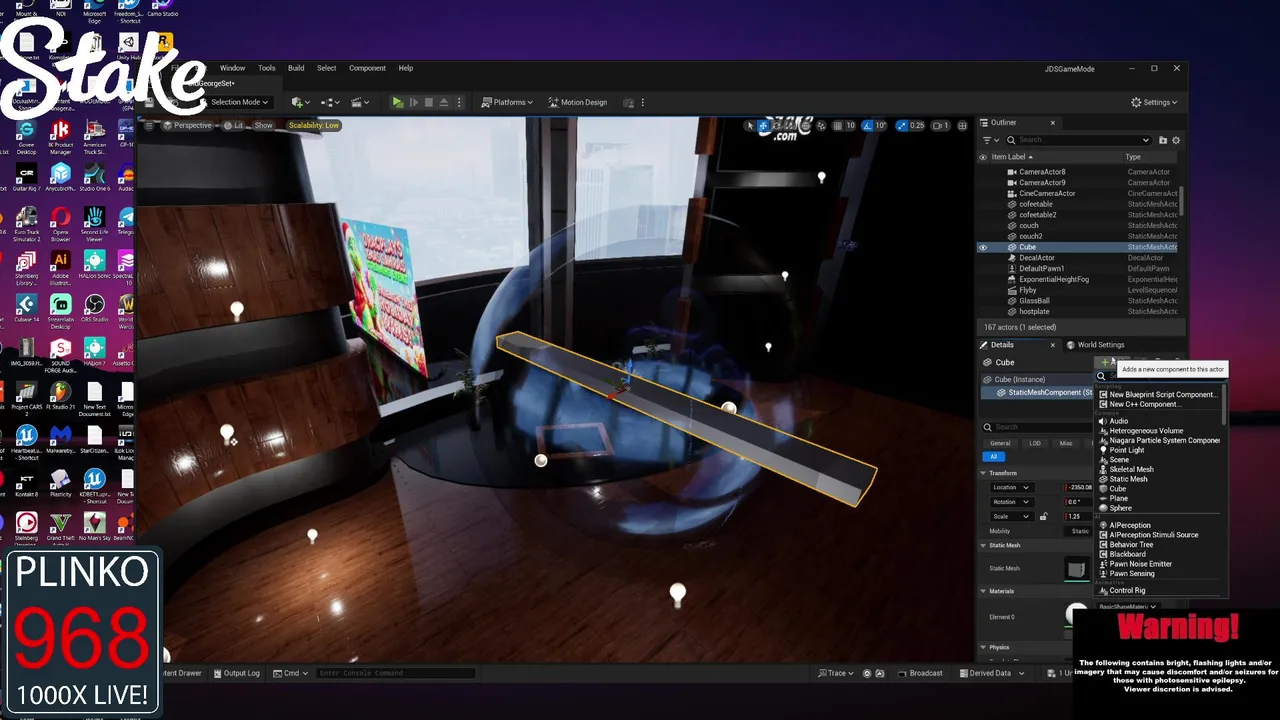Create a new folder in Outliner
This screenshot has width=1280, height=720.
(x=1163, y=140)
